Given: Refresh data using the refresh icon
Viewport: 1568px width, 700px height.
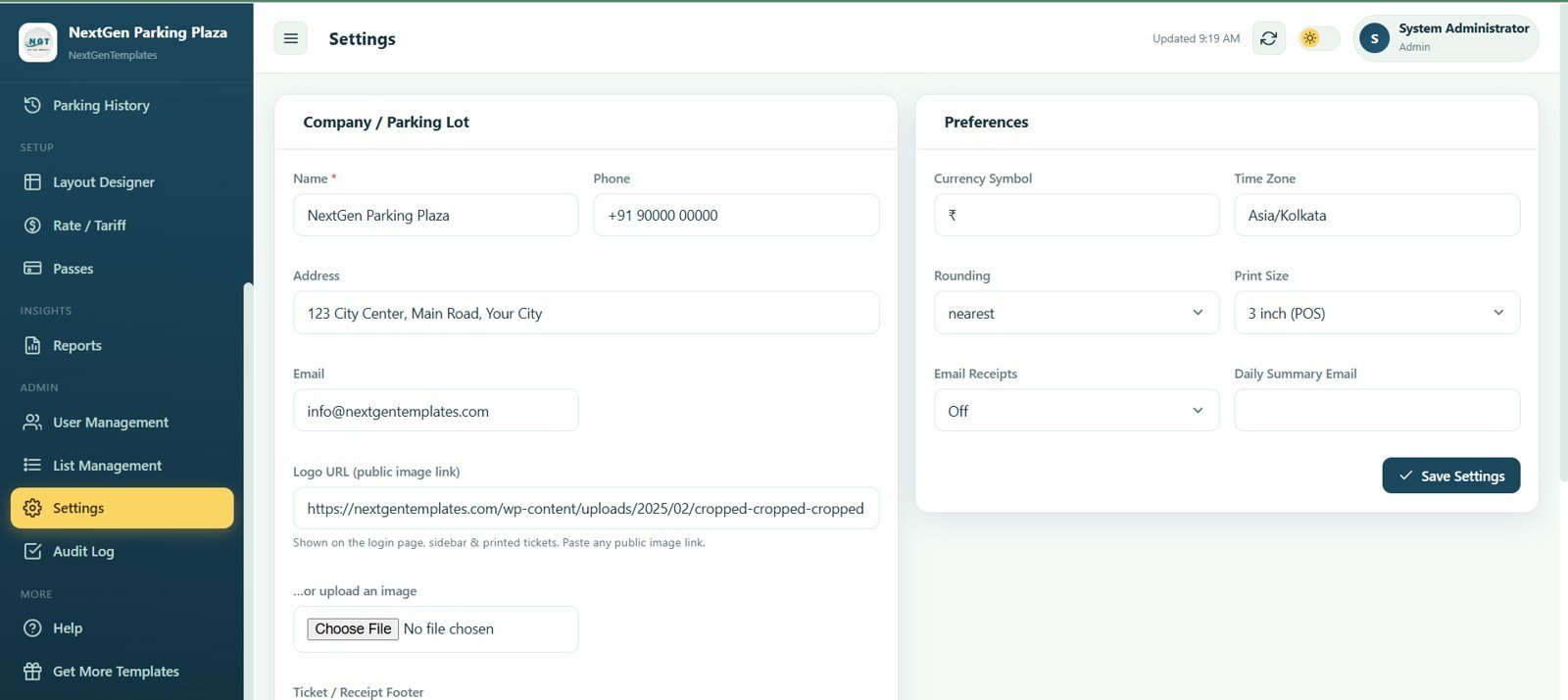Looking at the screenshot, I should click(x=1269, y=38).
